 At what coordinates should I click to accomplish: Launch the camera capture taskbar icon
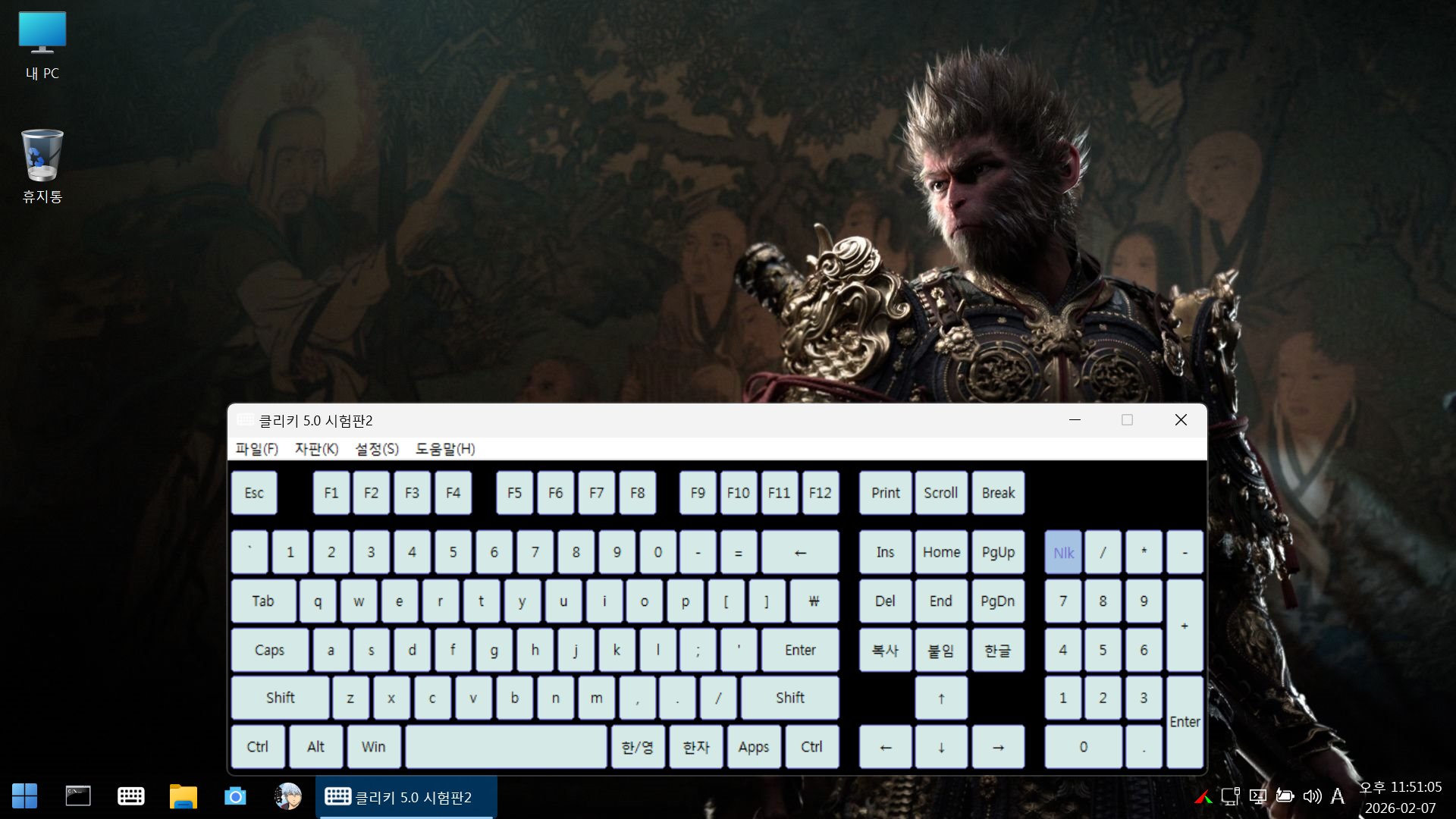pos(235,796)
